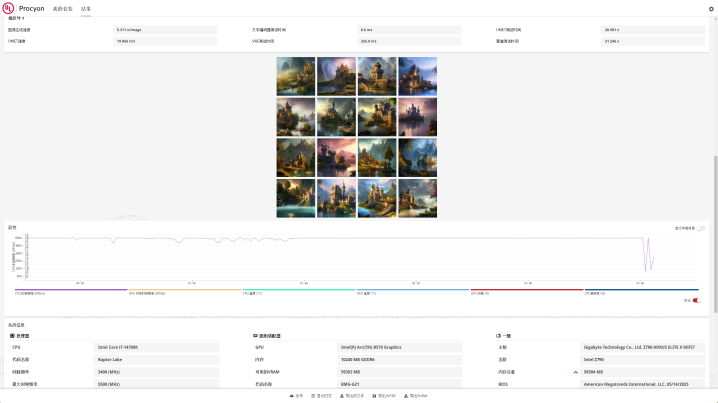This screenshot has height=403, width=718.
Task: Click the graphics card section icon
Action: tap(255, 336)
